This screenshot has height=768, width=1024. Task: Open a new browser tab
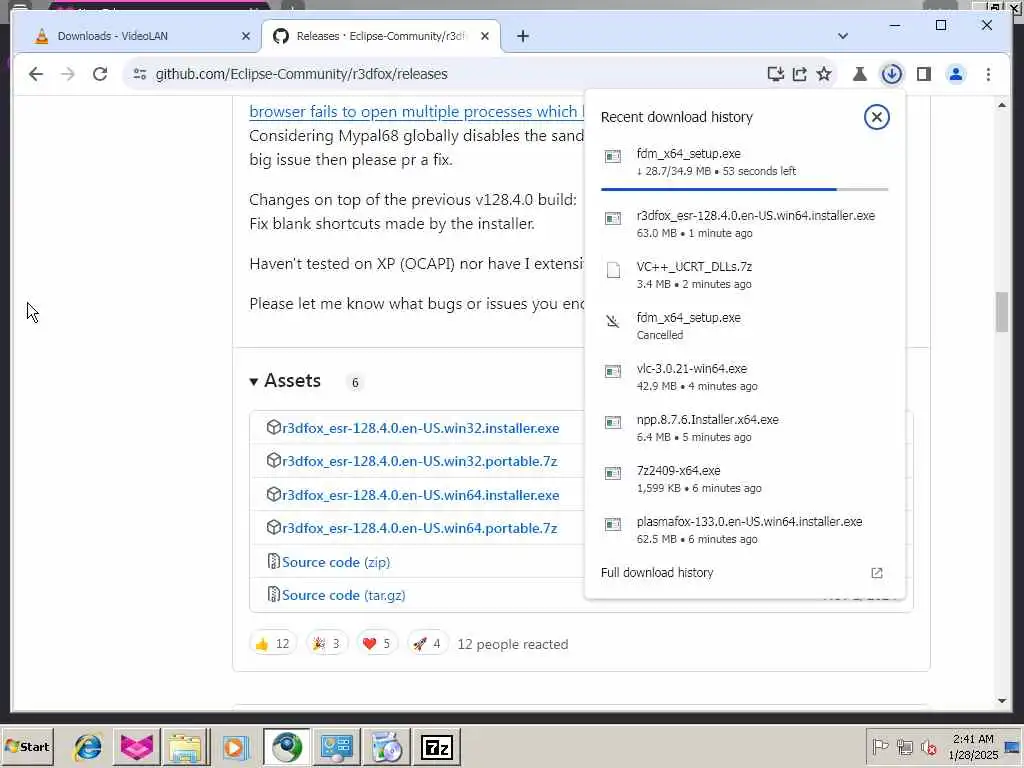(x=522, y=36)
